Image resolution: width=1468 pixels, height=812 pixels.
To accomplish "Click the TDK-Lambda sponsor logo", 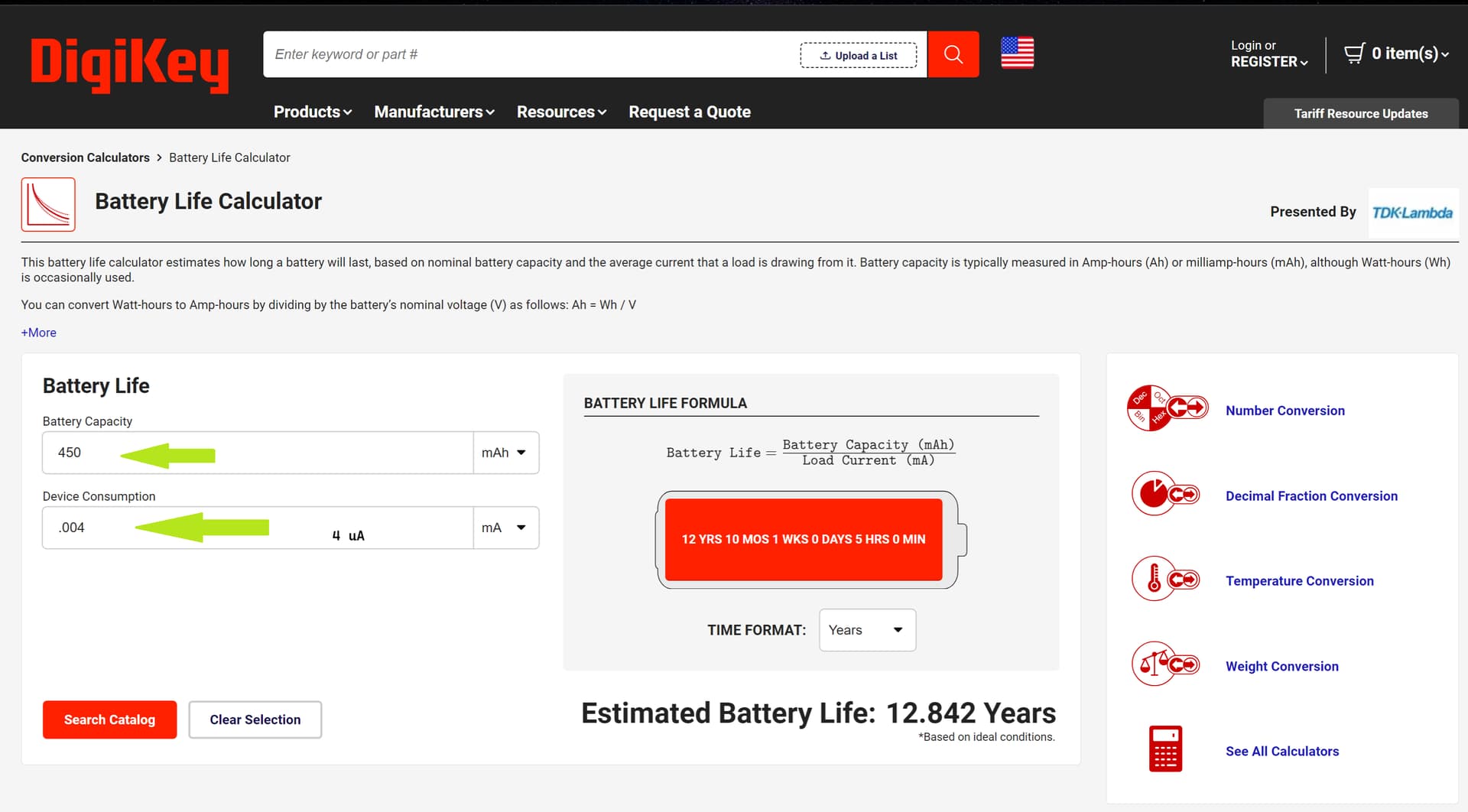I will (1412, 213).
